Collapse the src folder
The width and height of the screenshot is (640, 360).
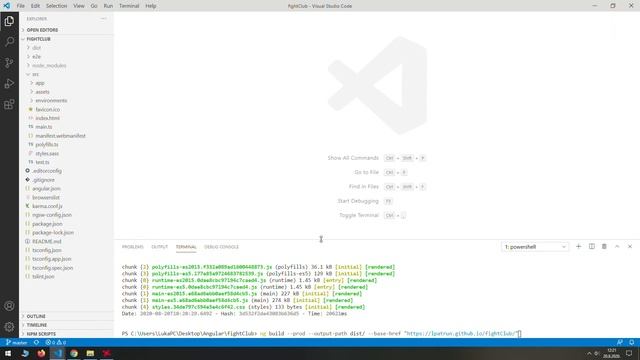[68, 74]
